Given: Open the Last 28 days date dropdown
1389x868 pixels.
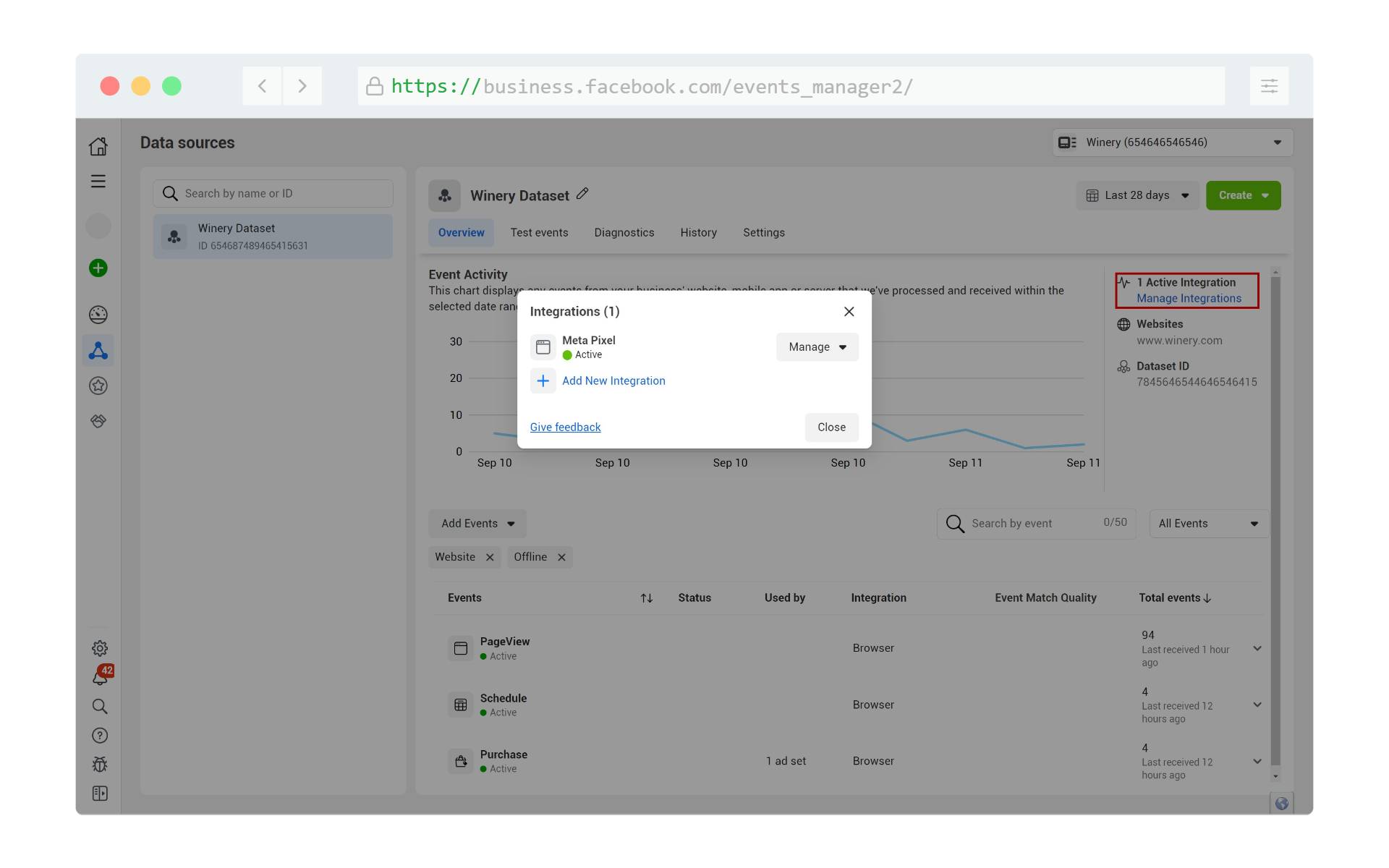Looking at the screenshot, I should click(1137, 195).
